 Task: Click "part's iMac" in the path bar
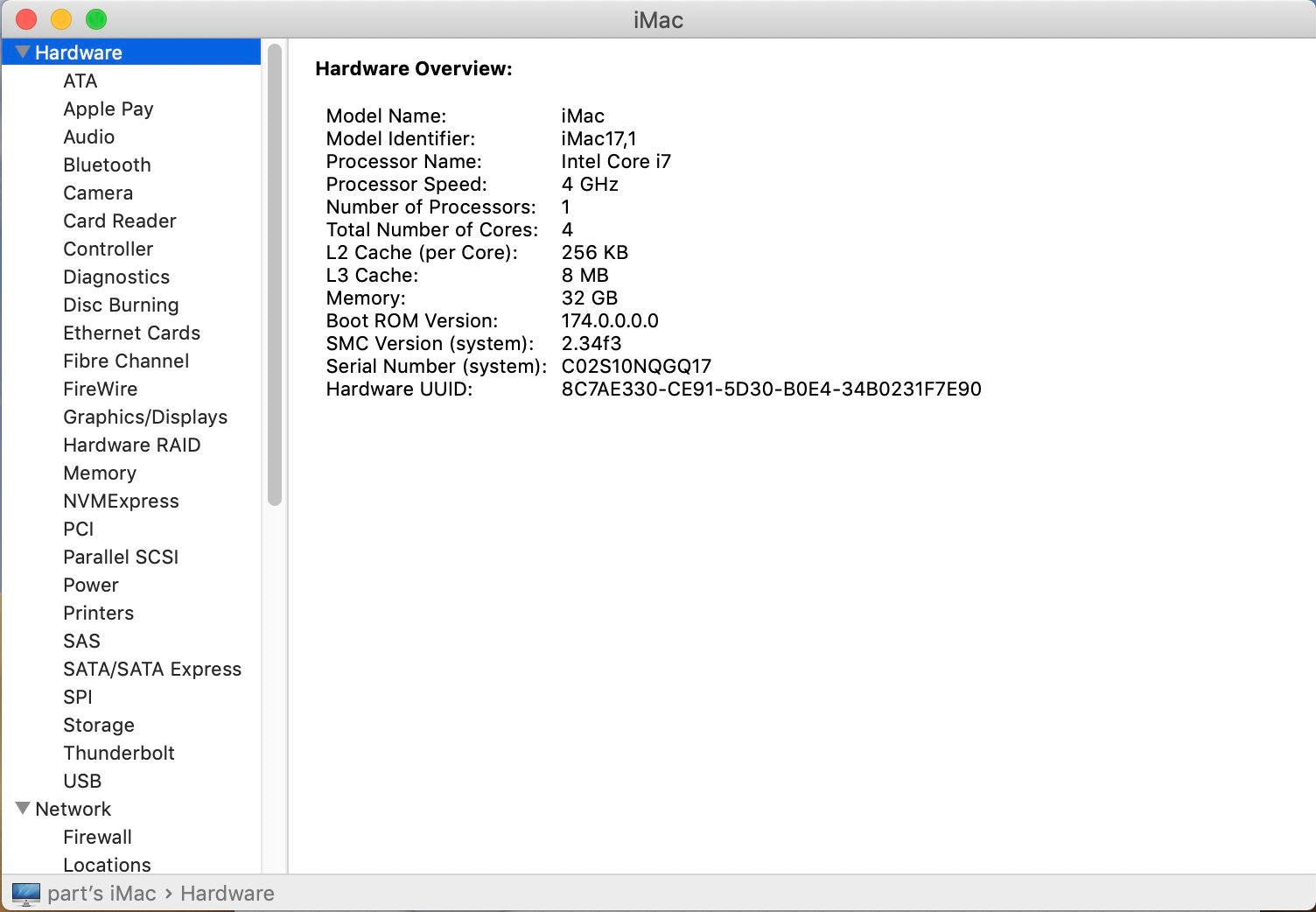[101, 894]
